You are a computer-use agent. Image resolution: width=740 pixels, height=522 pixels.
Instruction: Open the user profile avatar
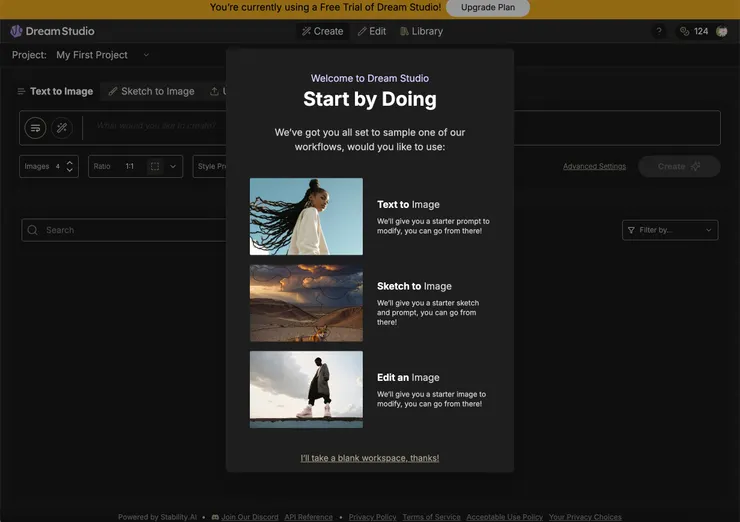pyautogui.click(x=721, y=31)
